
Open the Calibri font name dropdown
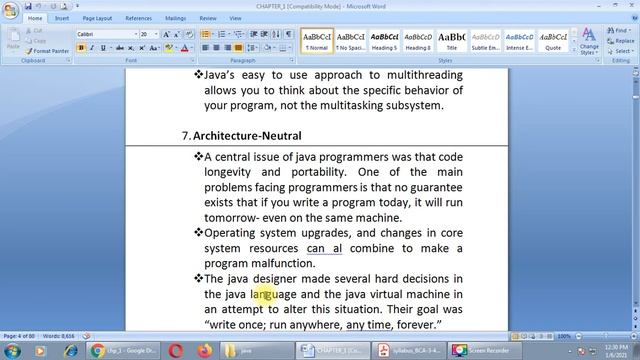(136, 34)
